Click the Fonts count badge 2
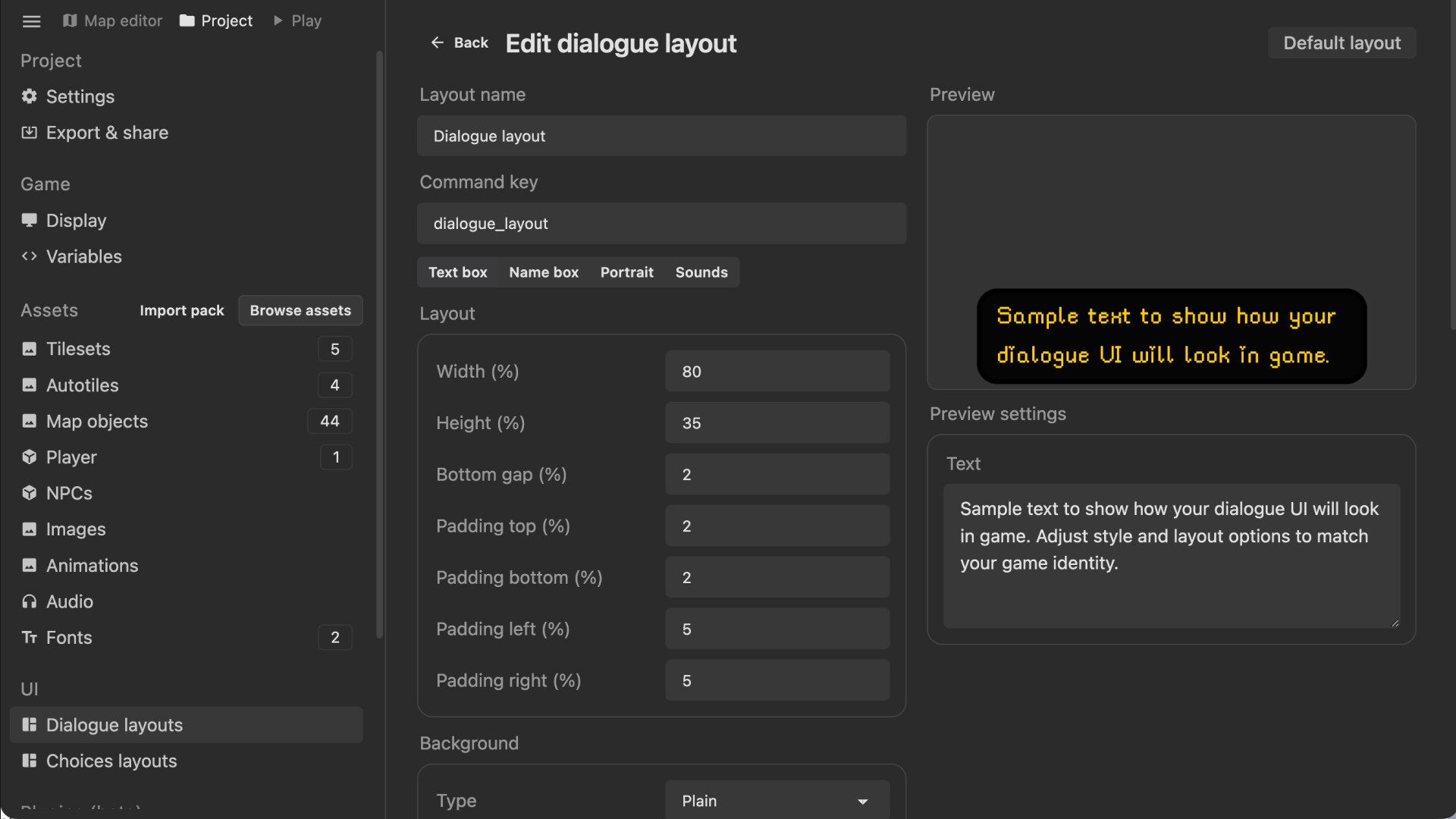Screen dimensions: 1456x819 (x=334, y=638)
